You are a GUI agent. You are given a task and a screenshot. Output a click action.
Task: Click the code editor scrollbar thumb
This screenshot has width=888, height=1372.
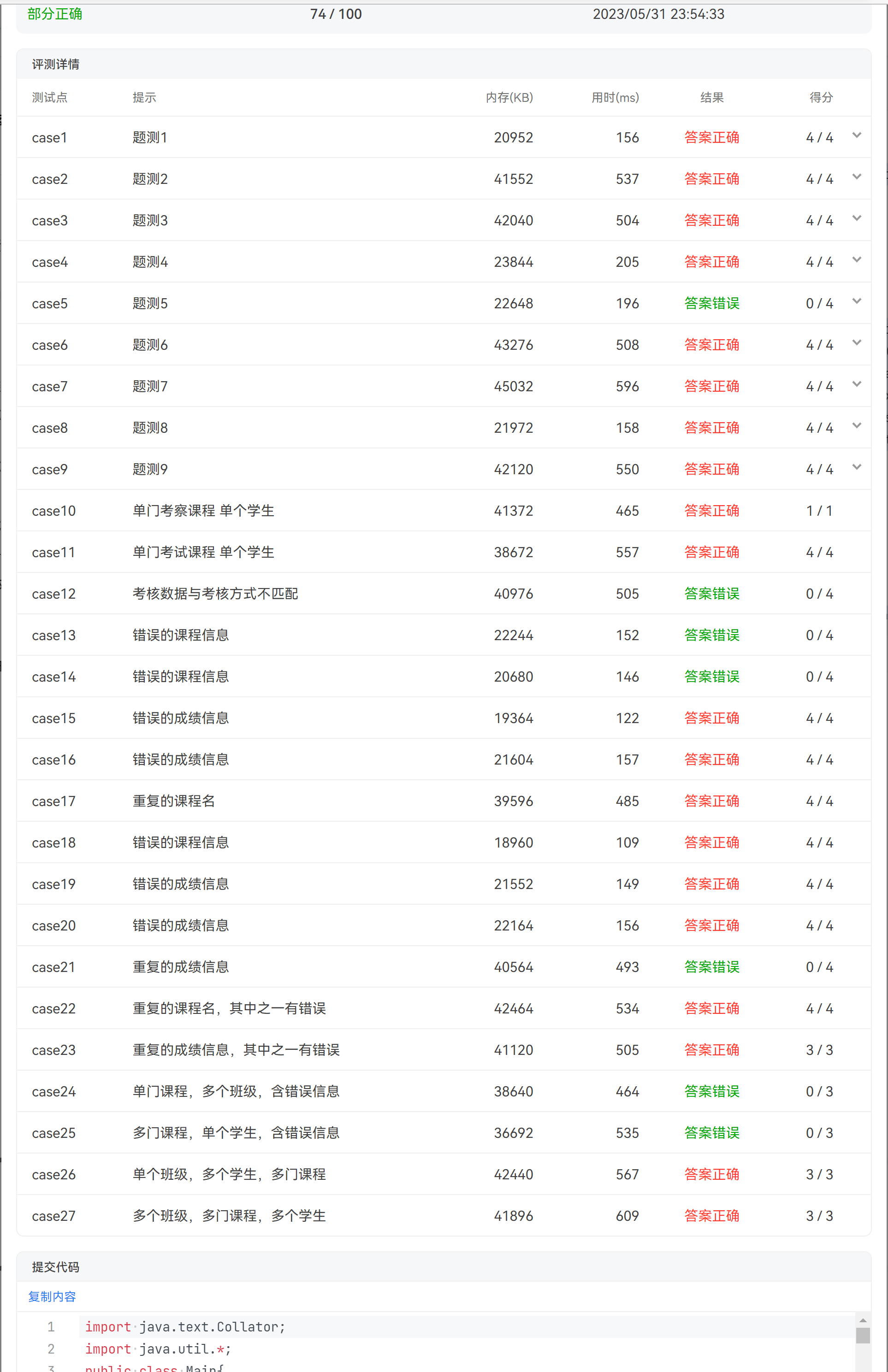[x=862, y=1335]
